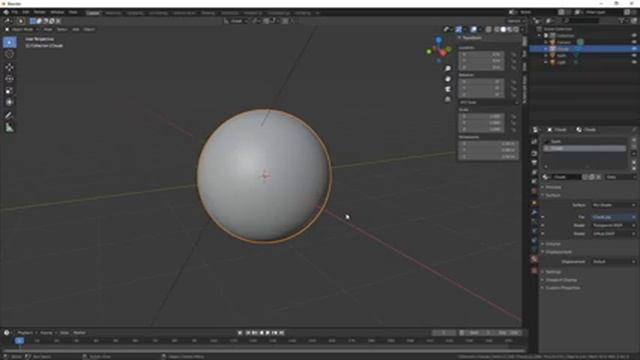
Task: Switch perspective/orthographic grid icon
Action: 448,99
